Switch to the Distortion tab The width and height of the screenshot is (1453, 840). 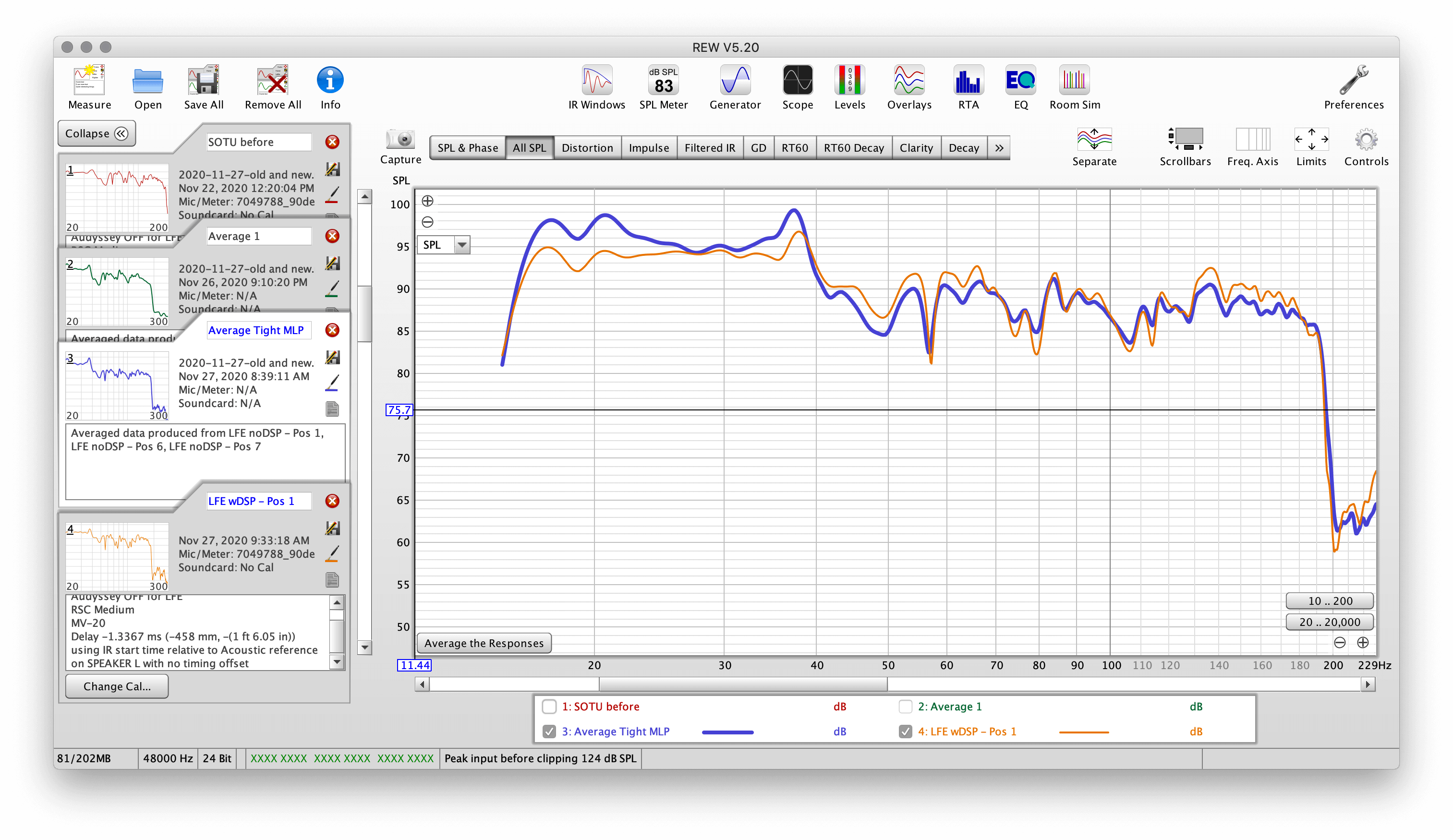pos(587,147)
